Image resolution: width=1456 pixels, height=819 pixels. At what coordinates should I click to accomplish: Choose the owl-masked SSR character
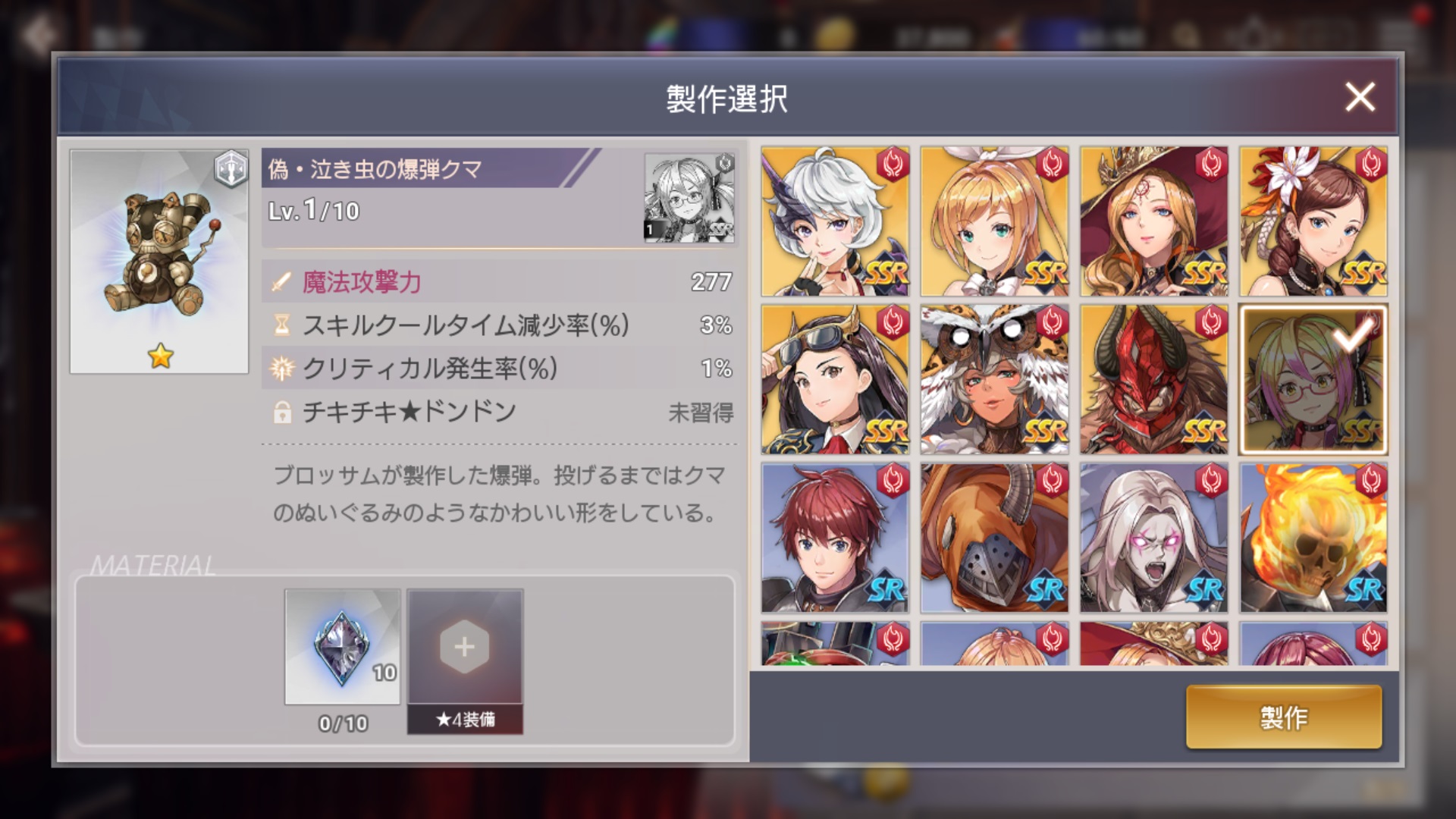point(994,380)
